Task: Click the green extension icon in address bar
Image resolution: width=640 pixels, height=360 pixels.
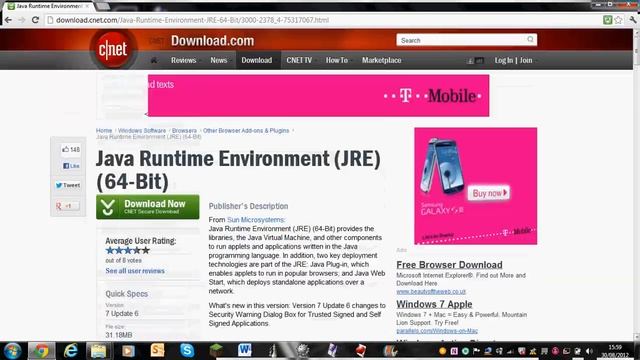Action: 607,20
